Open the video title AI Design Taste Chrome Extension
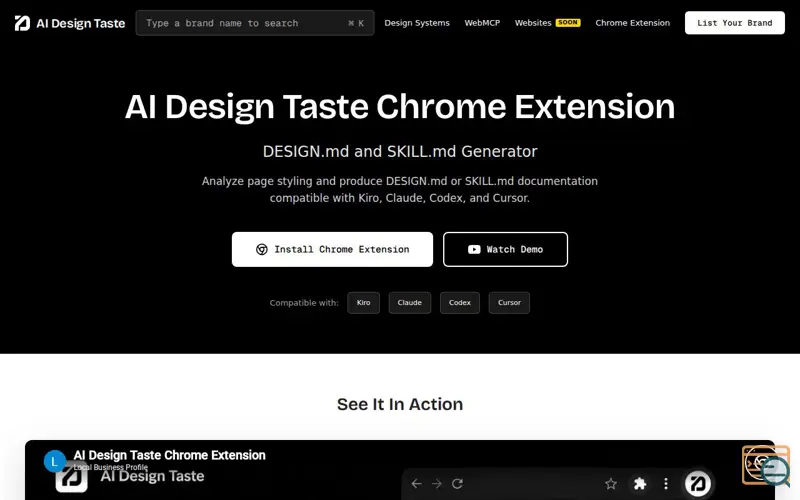Image resolution: width=800 pixels, height=500 pixels. point(169,455)
